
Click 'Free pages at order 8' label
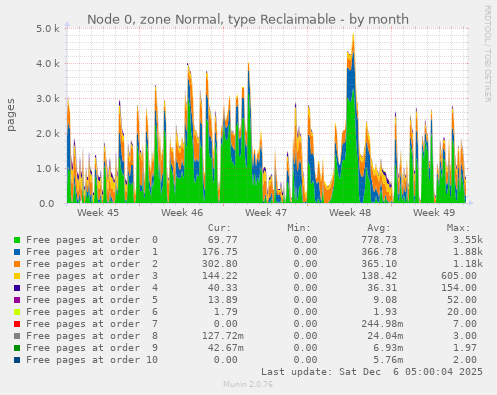[x=92, y=336]
